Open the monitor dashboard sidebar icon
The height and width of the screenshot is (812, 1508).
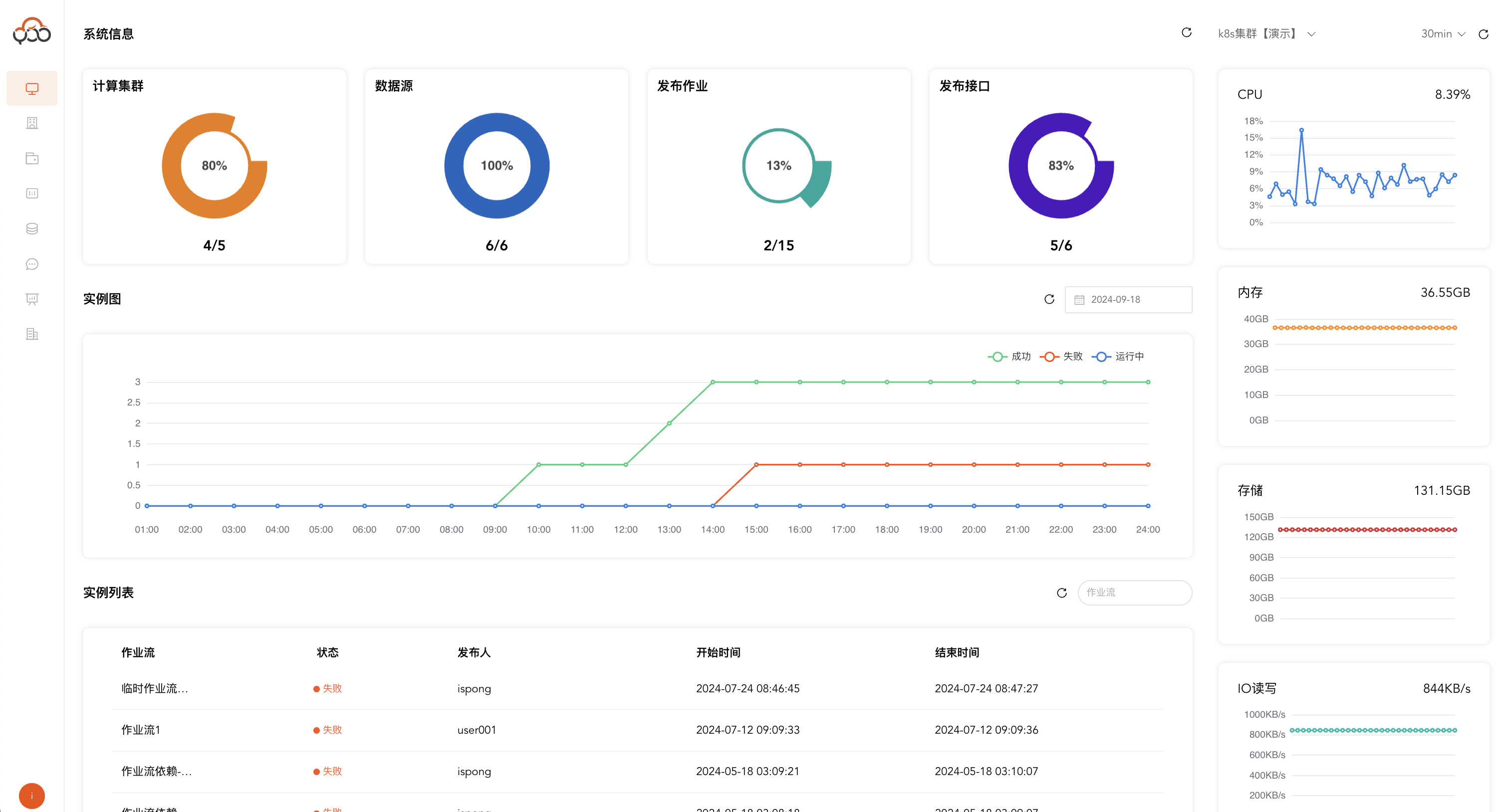pos(31,88)
